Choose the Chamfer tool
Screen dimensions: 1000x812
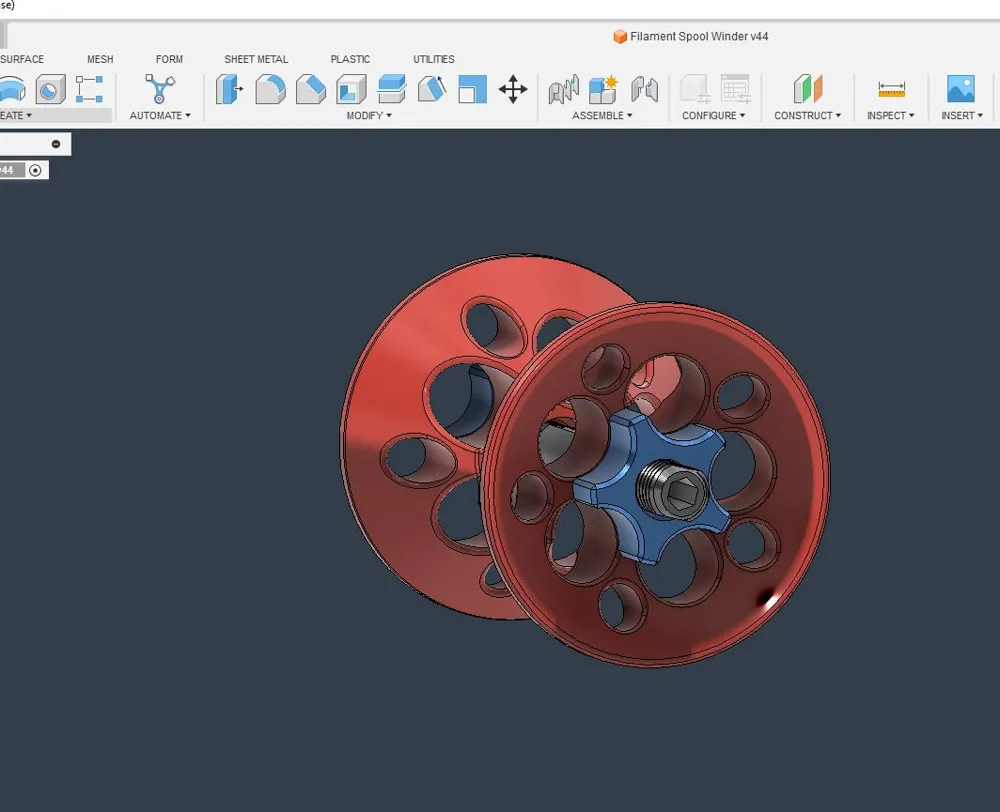coord(311,90)
